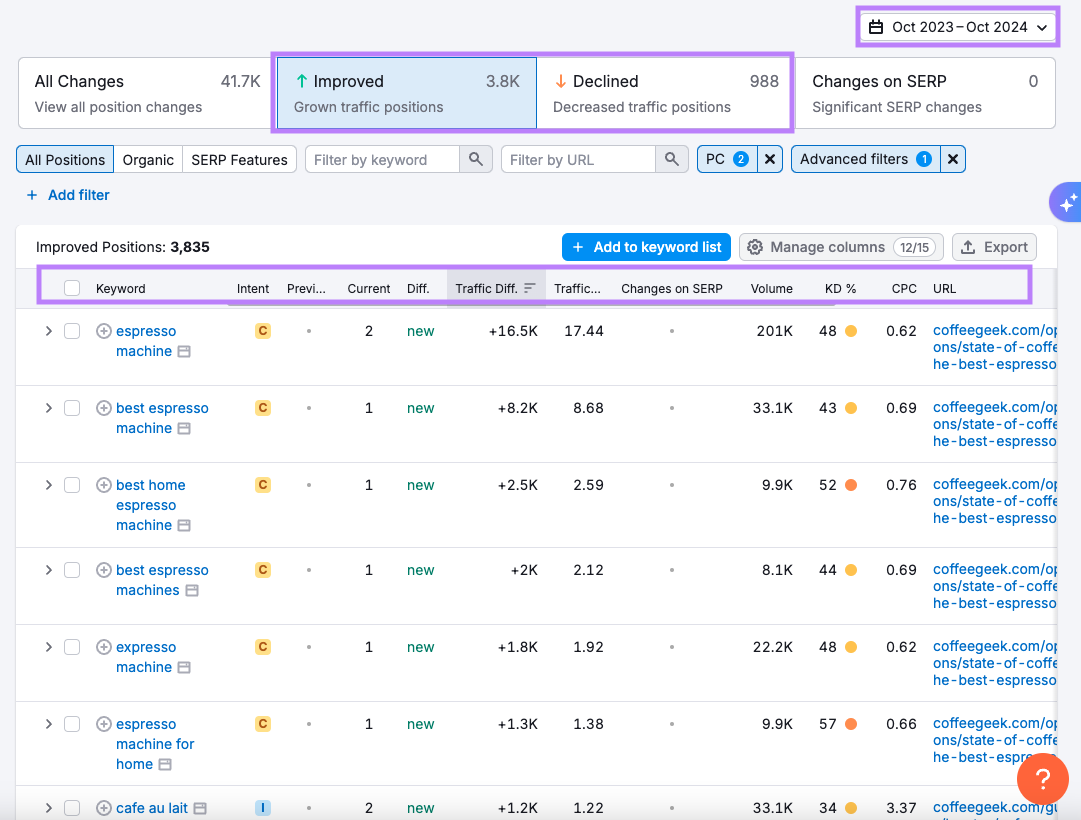Switch to the SERP Features tab
Image resolution: width=1081 pixels, height=820 pixels.
(x=239, y=158)
